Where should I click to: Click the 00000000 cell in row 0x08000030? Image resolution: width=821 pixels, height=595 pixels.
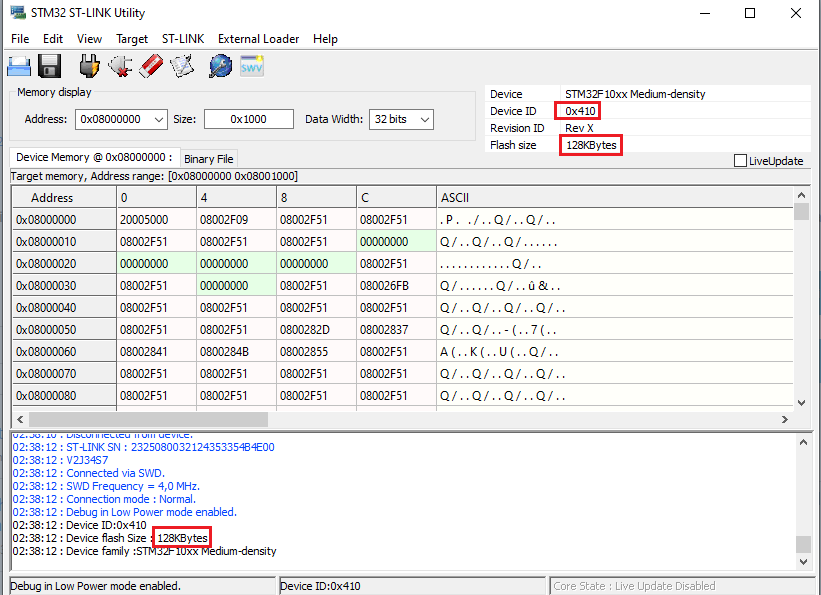coord(237,286)
